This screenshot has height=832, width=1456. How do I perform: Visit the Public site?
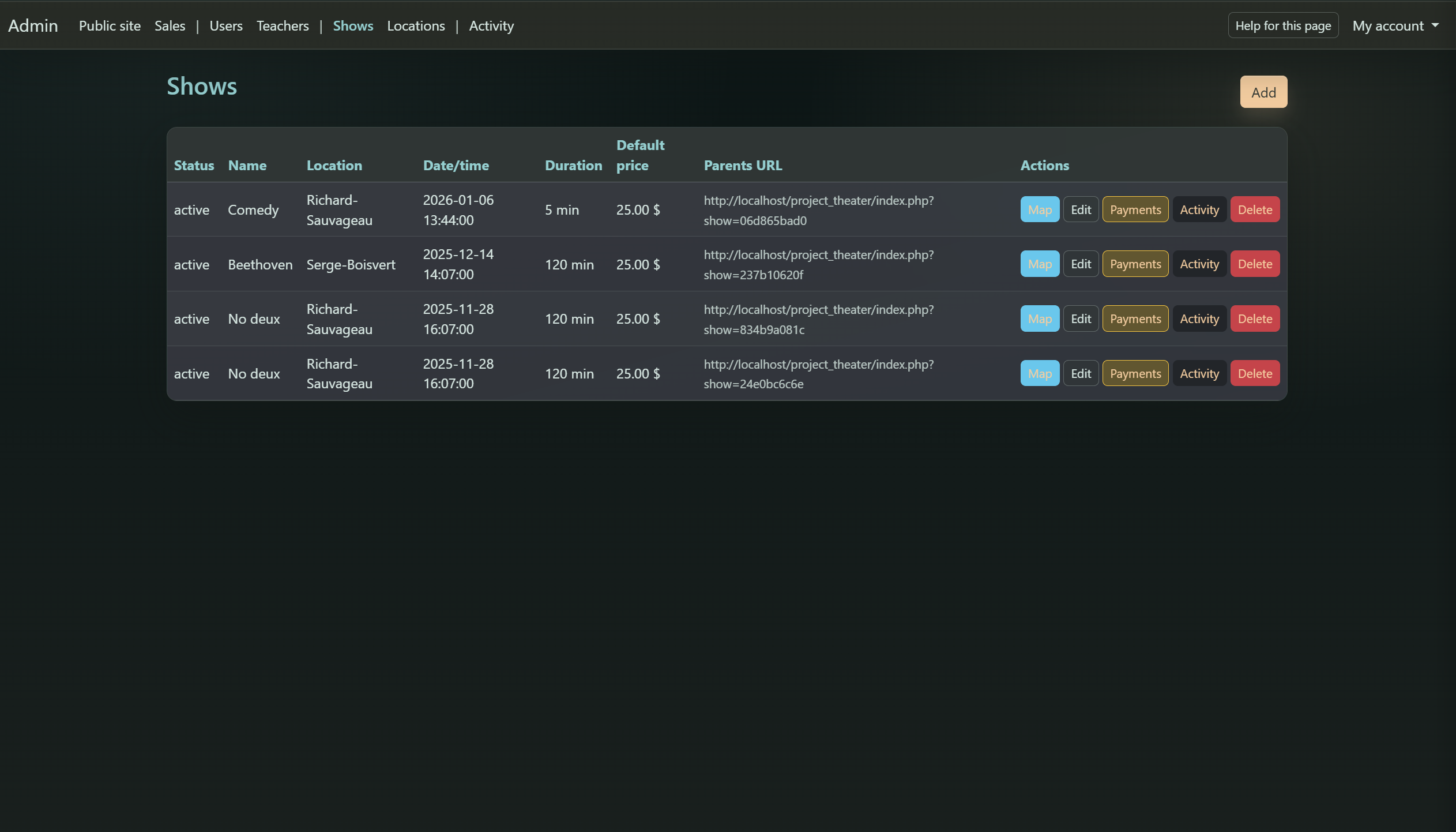point(110,25)
